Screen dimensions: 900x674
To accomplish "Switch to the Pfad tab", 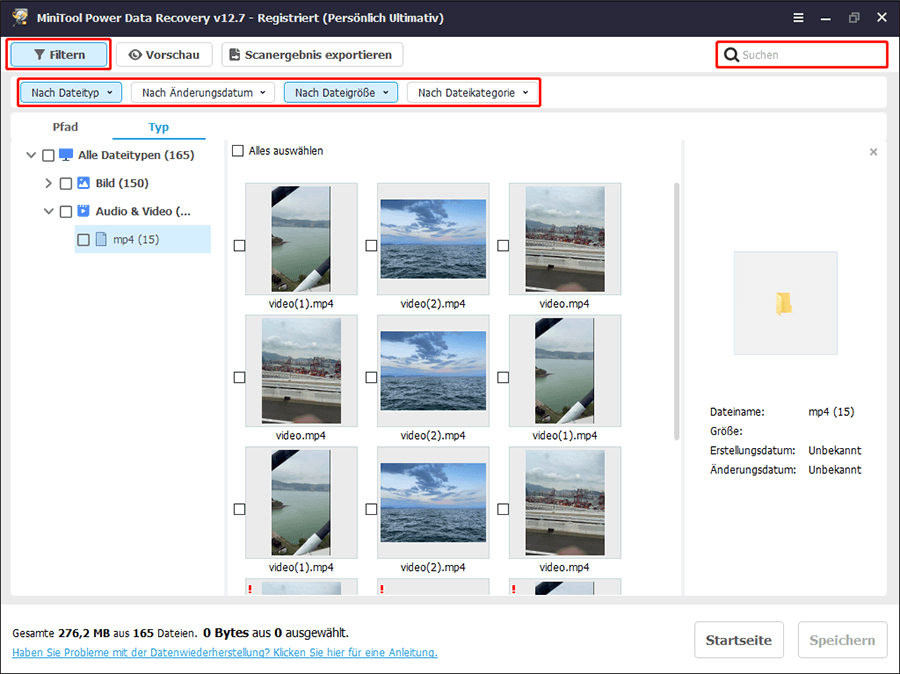I will [x=65, y=127].
